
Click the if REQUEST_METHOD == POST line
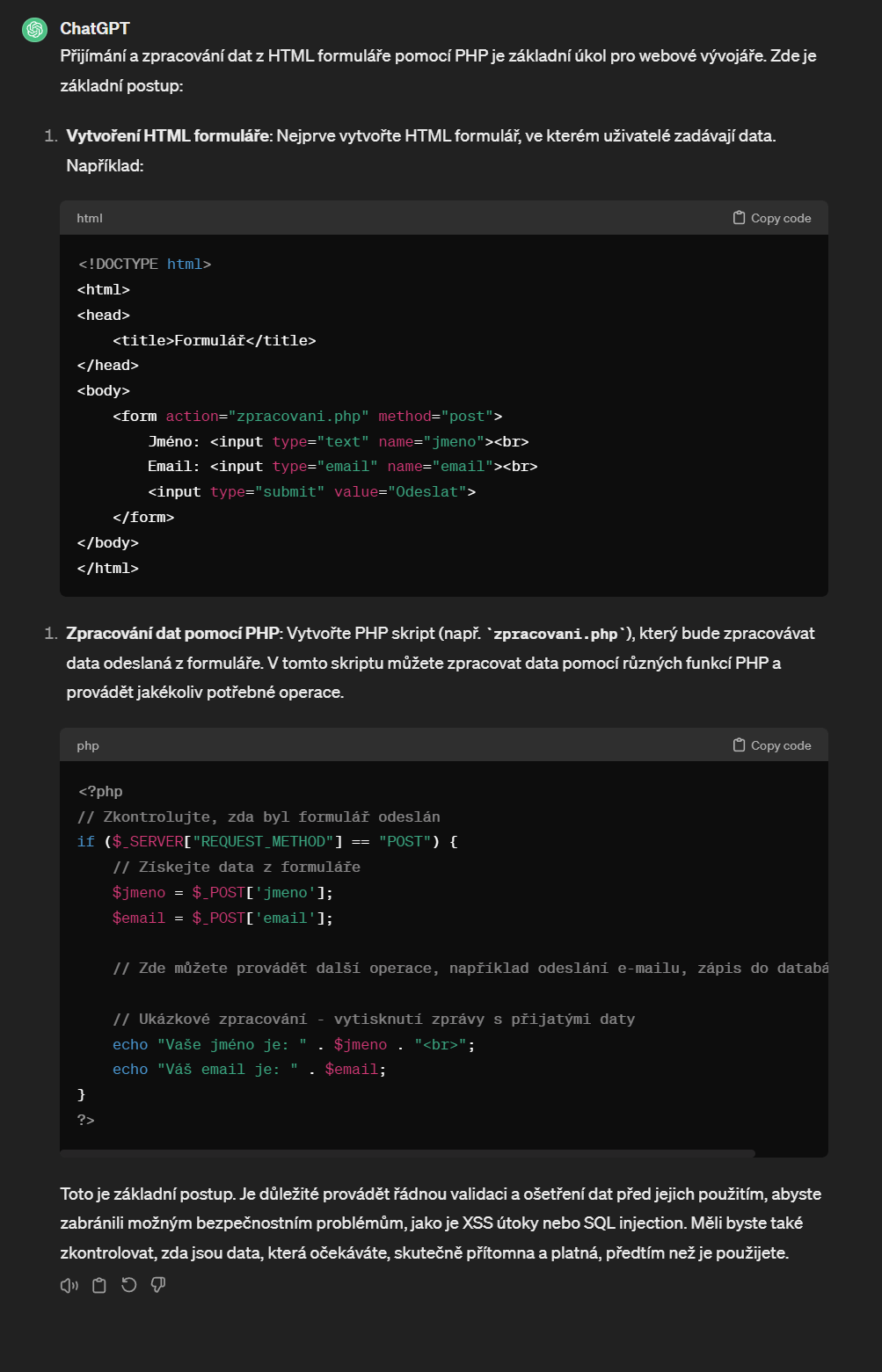(x=267, y=841)
